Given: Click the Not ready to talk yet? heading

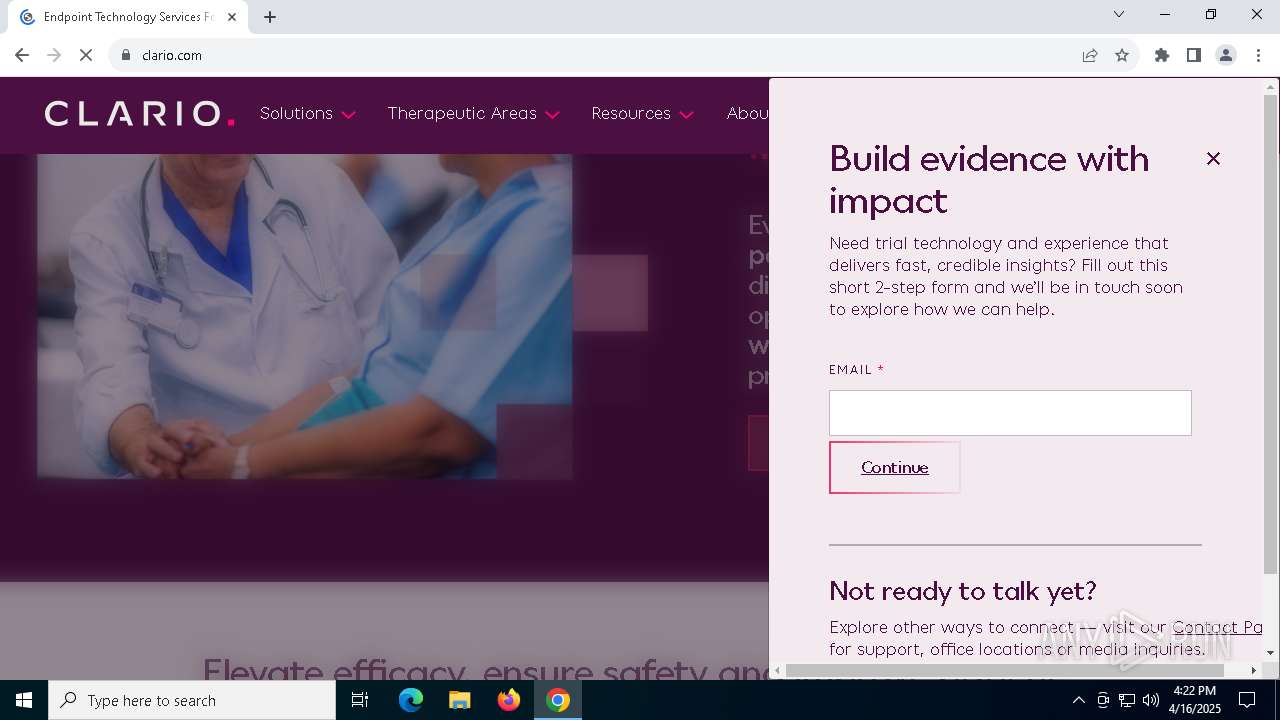Looking at the screenshot, I should (963, 590).
